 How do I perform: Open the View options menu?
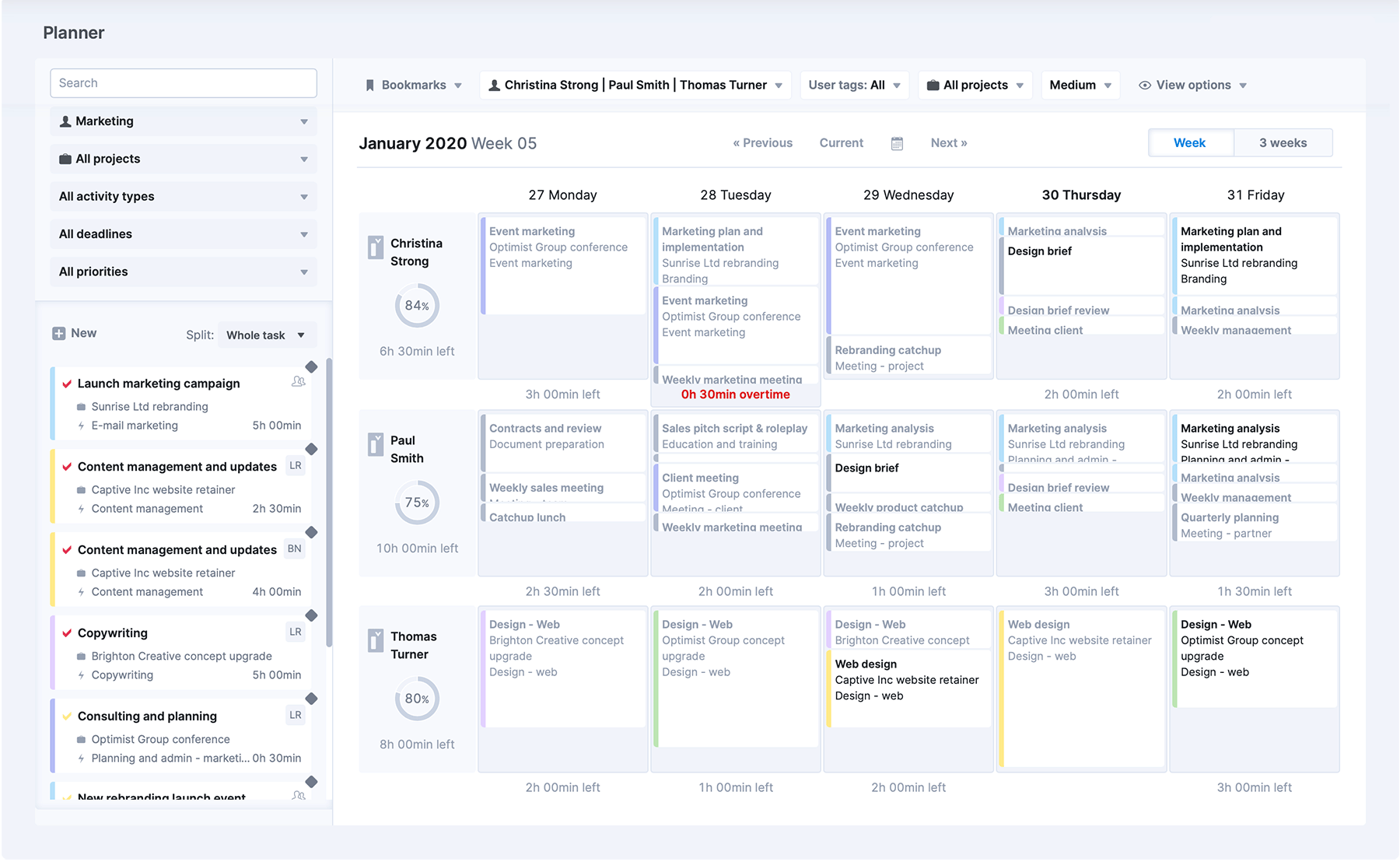click(1193, 86)
